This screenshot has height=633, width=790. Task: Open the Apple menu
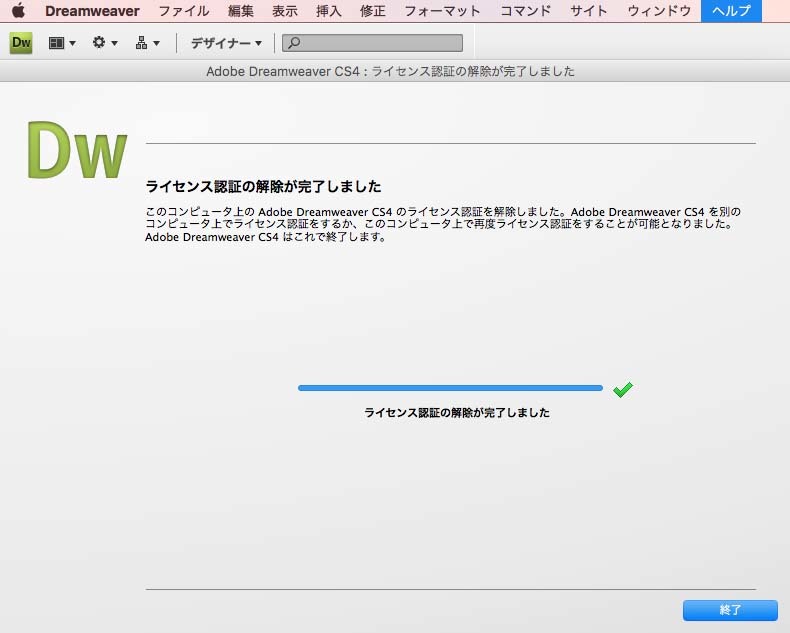[x=18, y=11]
